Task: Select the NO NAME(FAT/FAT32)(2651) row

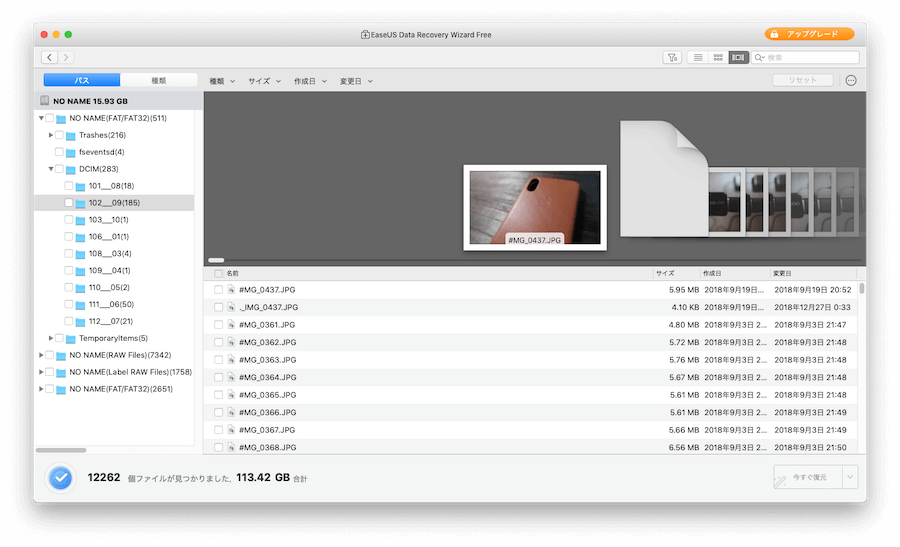Action: (x=114, y=389)
